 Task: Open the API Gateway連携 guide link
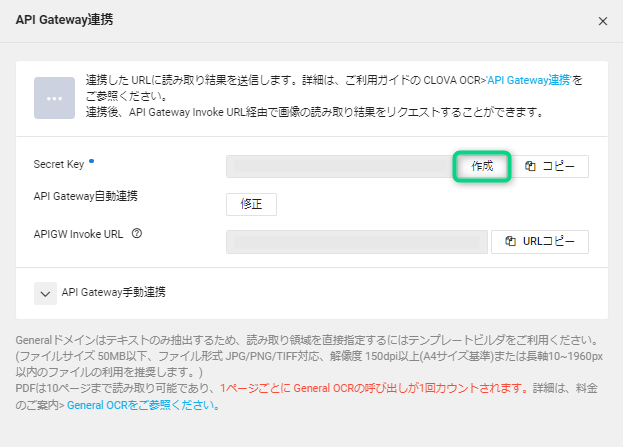coord(528,79)
